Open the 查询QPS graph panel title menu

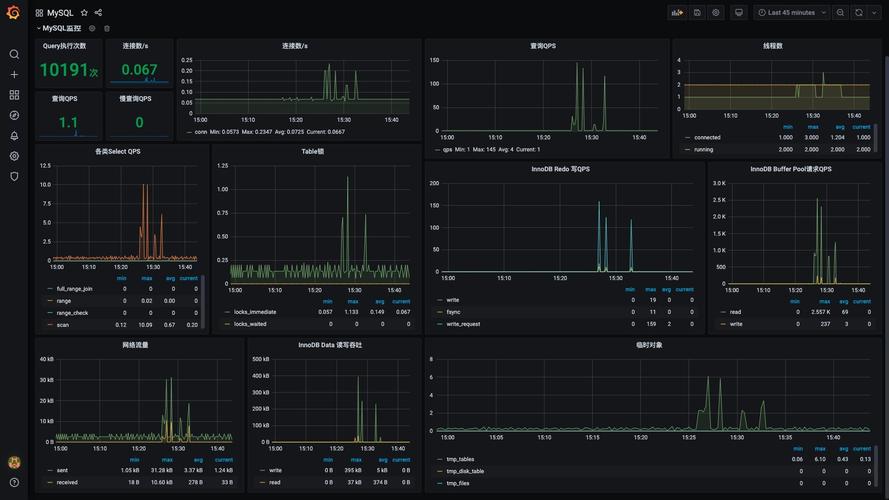tap(543, 46)
